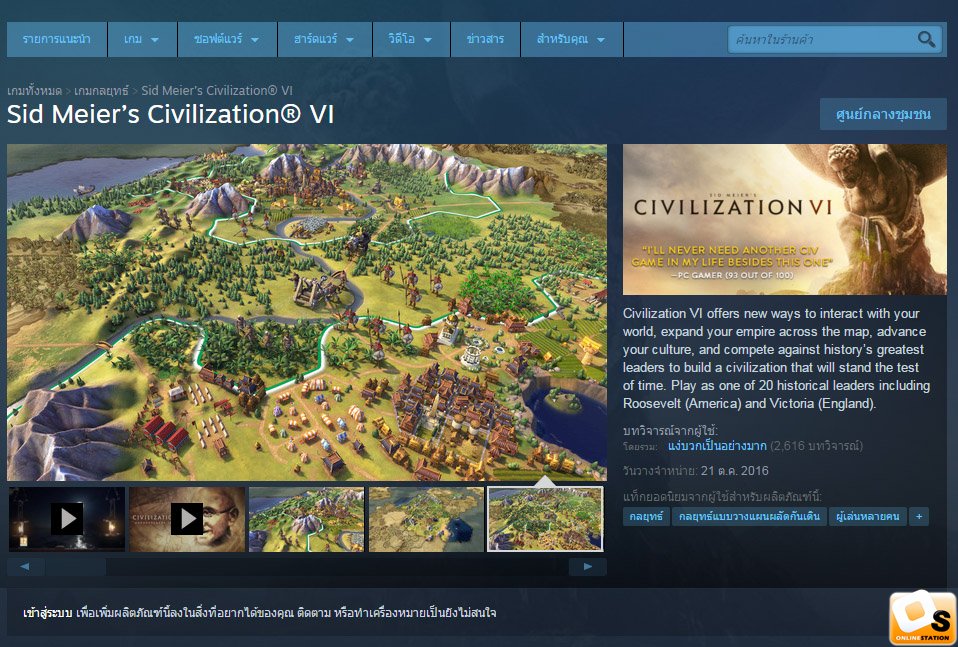Expand the เกม dropdown menu
Image resolution: width=958 pixels, height=647 pixels.
[142, 39]
